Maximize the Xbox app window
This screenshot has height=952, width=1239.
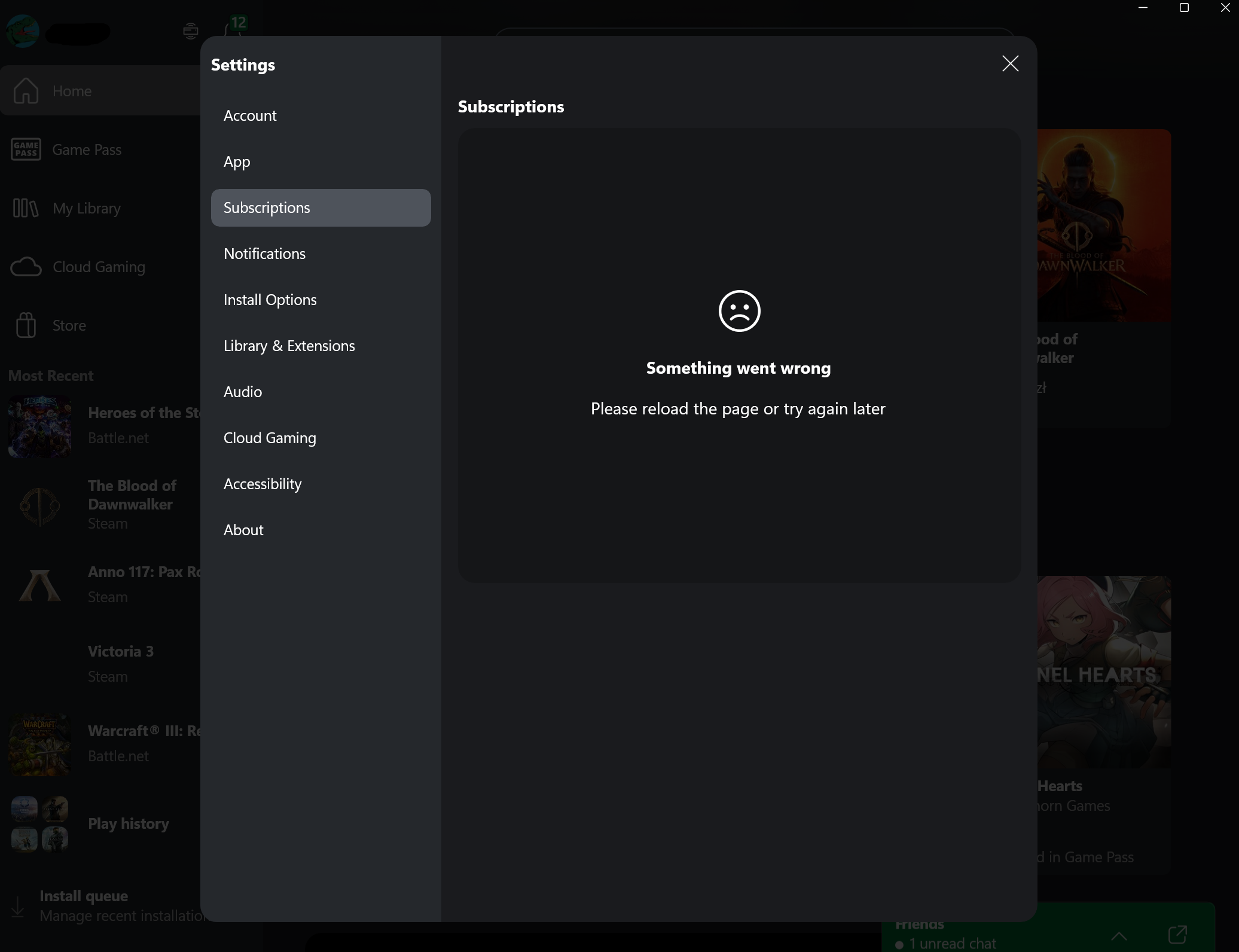[1183, 8]
